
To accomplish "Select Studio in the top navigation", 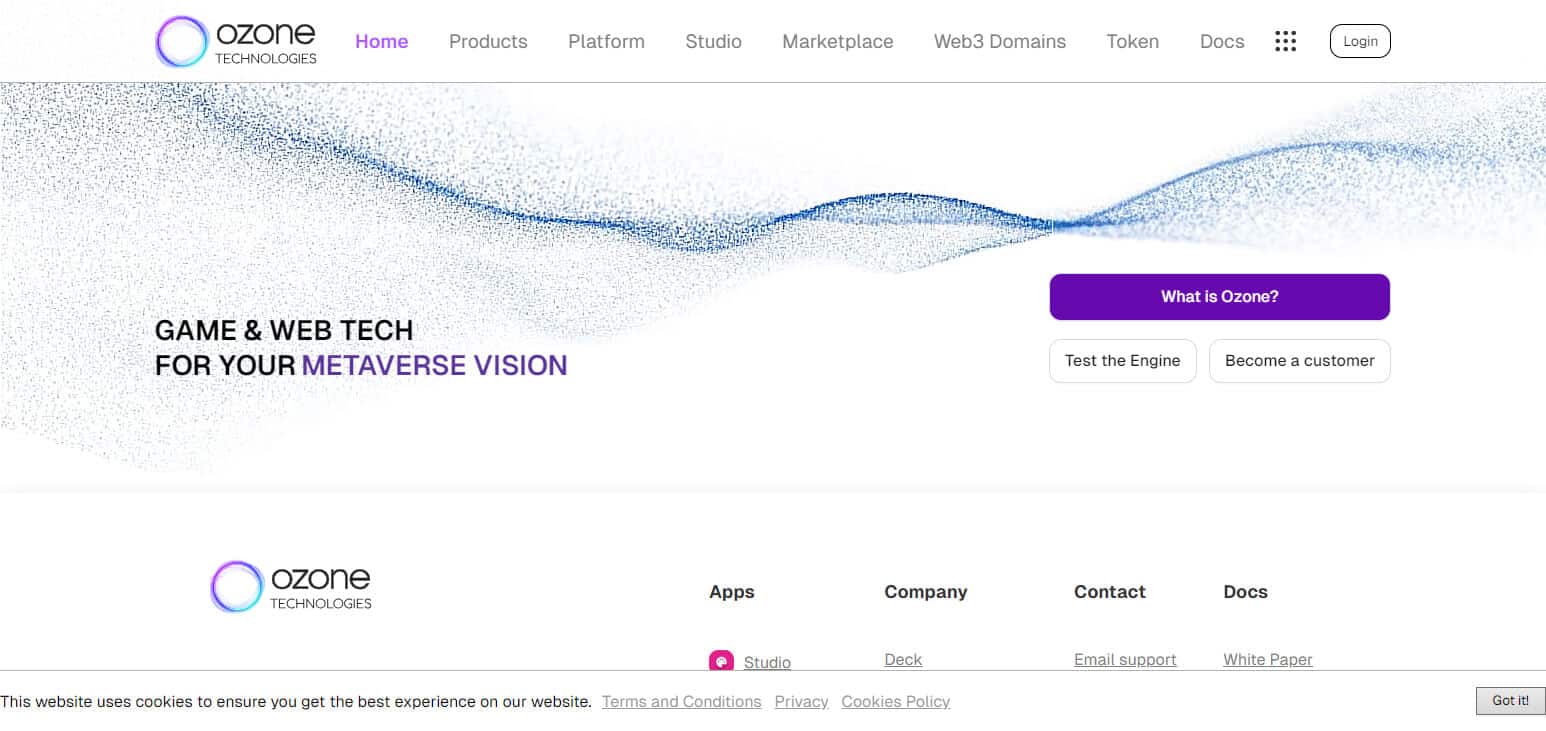I will click(x=713, y=41).
